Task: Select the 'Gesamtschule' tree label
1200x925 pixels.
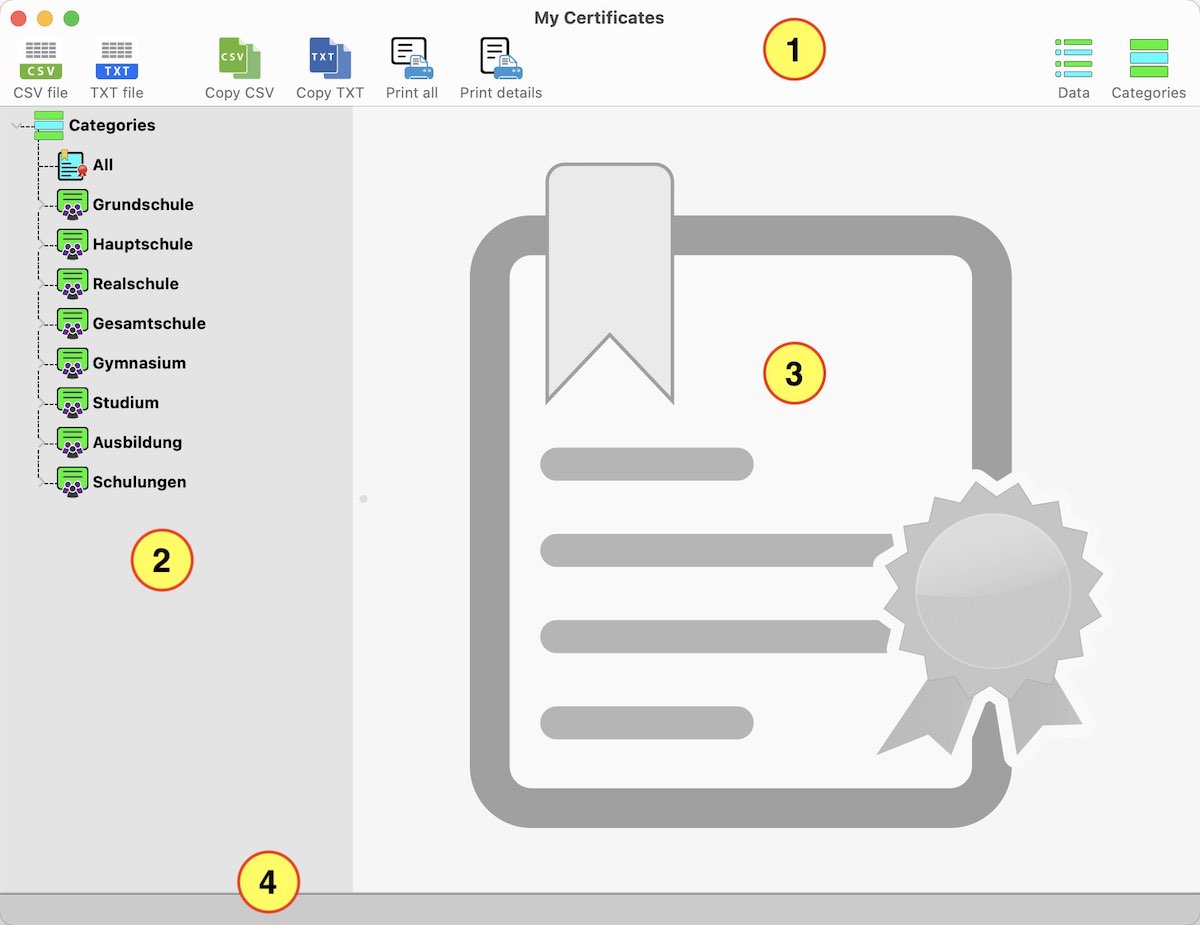Action: click(x=149, y=323)
